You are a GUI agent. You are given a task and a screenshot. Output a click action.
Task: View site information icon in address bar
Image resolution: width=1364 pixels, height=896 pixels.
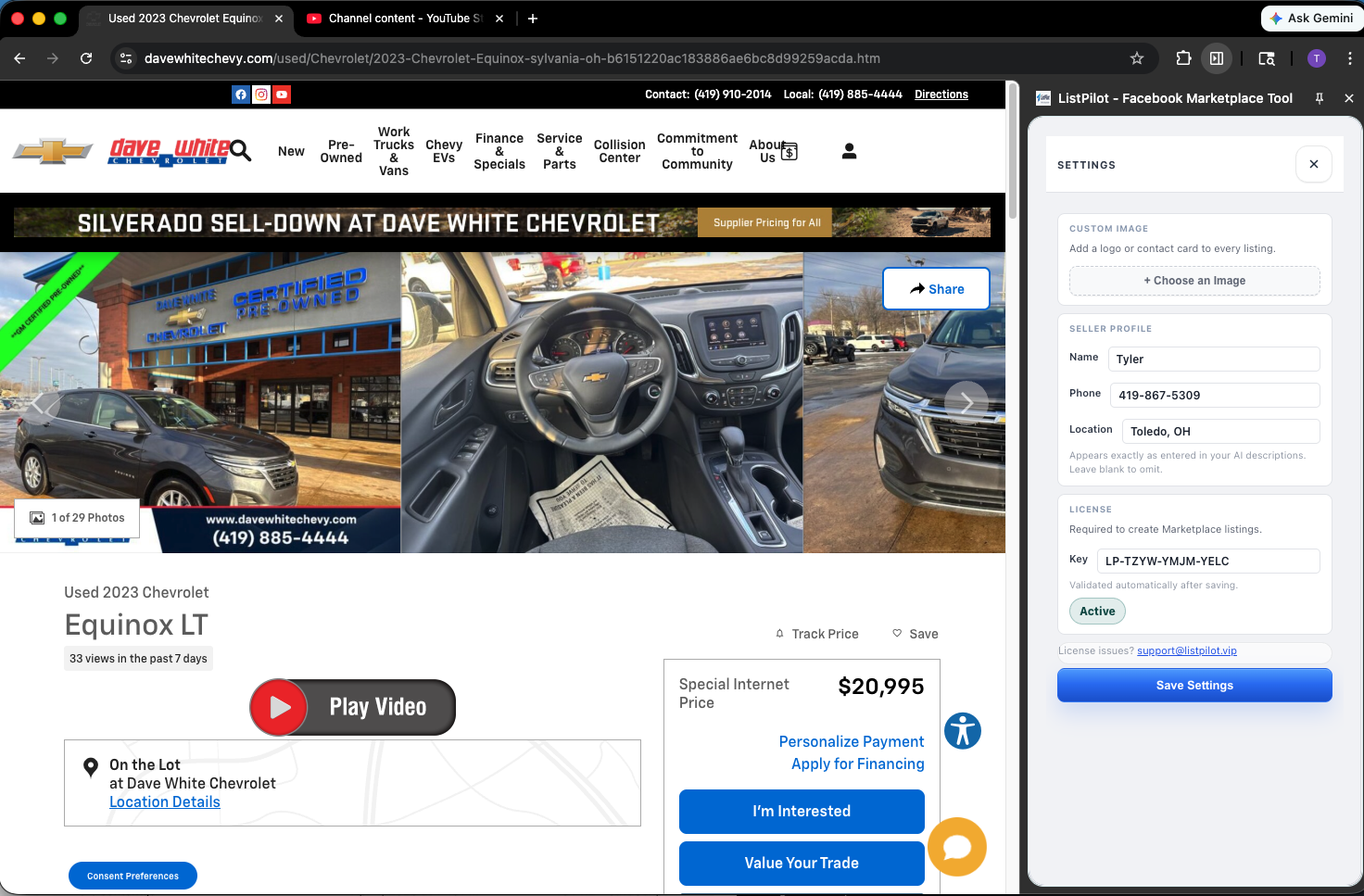(127, 58)
